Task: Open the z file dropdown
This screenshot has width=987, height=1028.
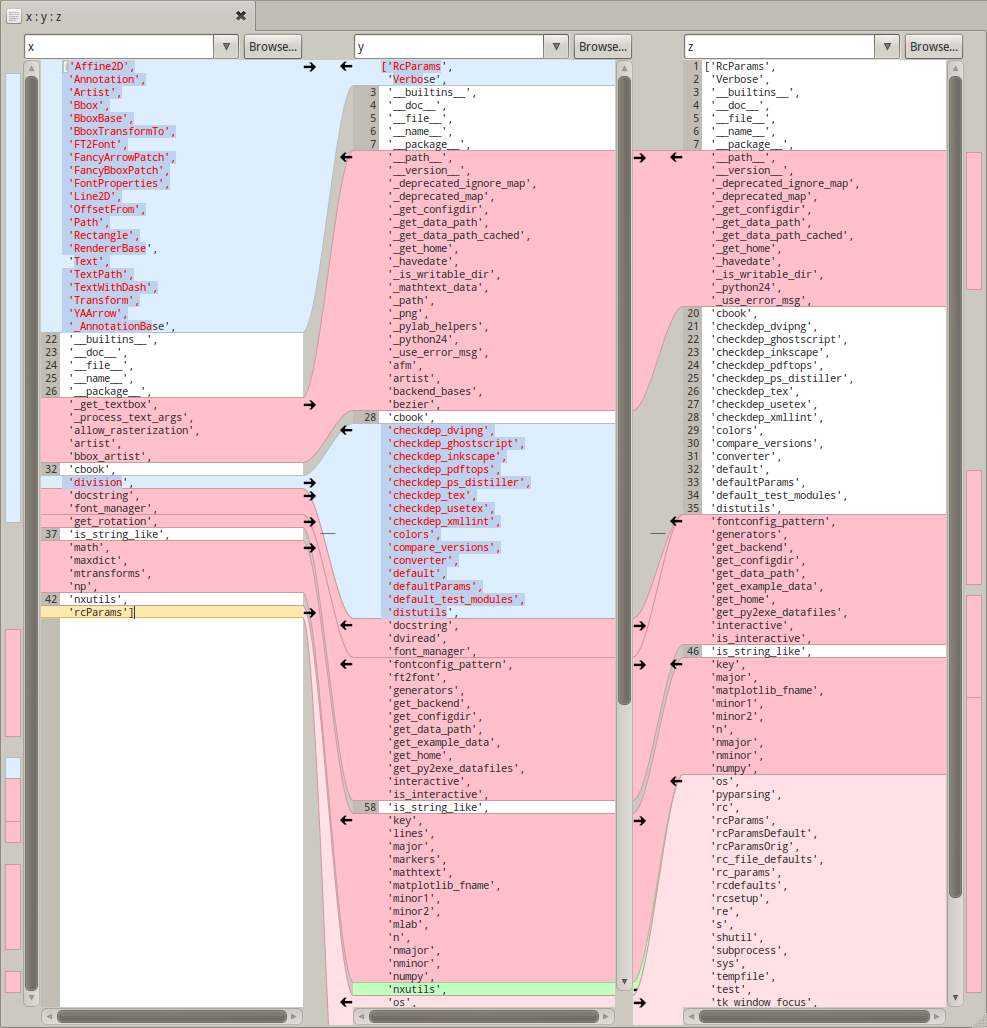Action: point(887,47)
